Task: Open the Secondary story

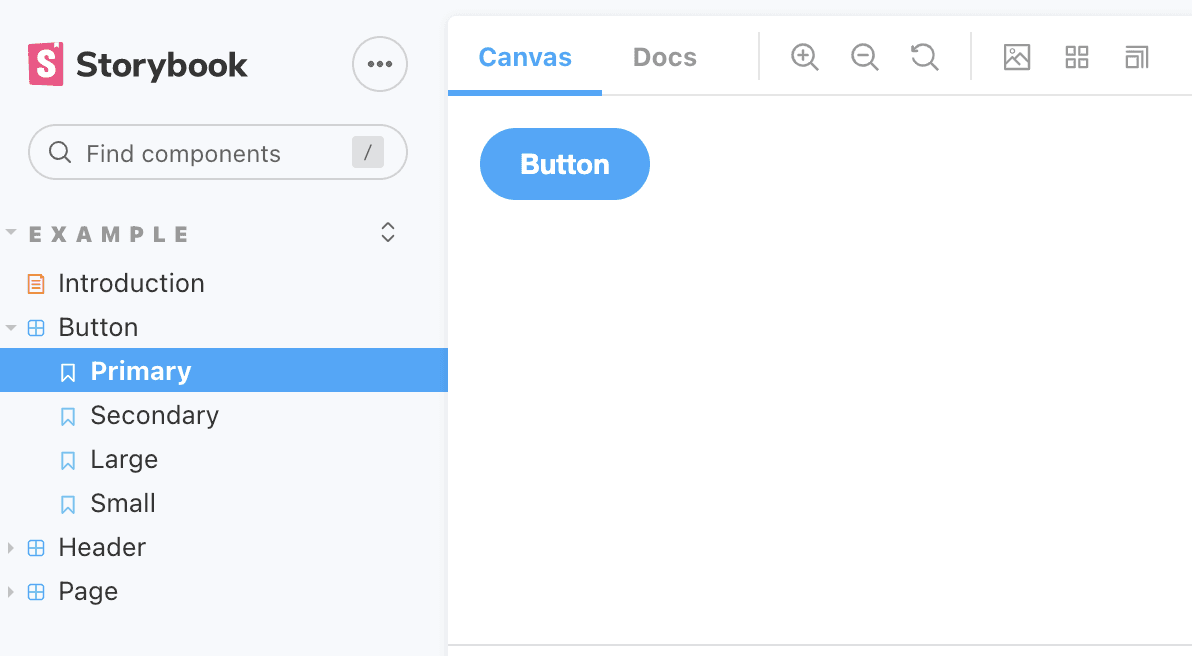Action: pos(154,415)
